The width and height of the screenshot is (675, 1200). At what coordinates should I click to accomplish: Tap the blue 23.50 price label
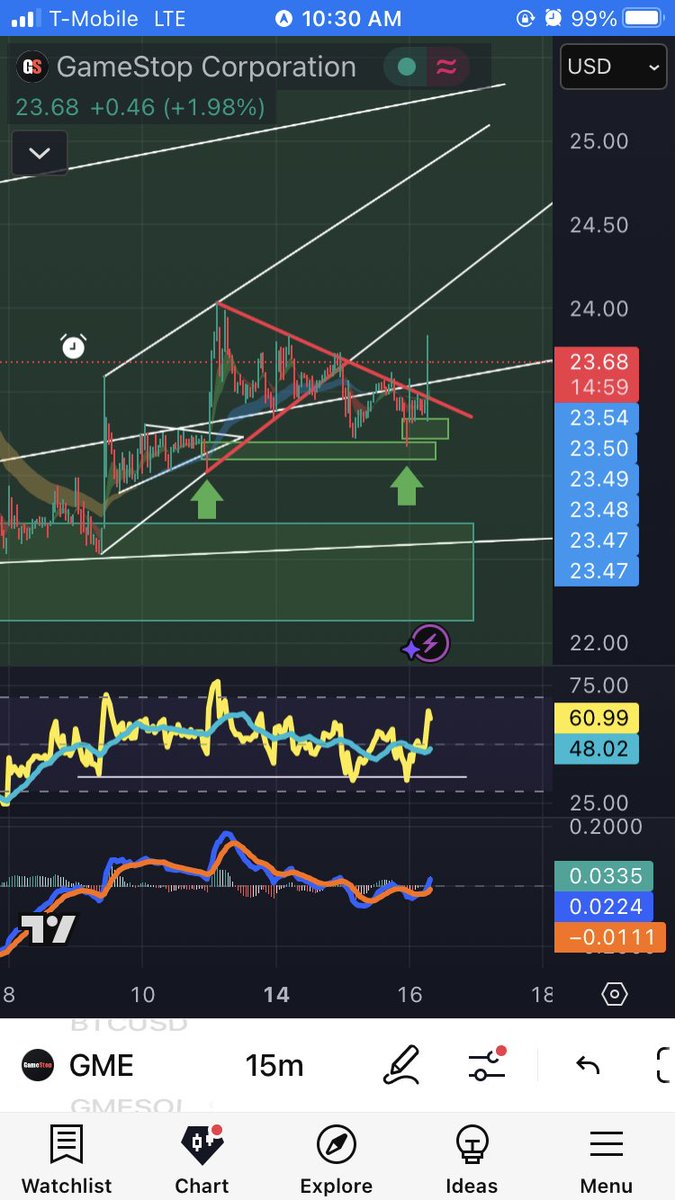click(596, 449)
